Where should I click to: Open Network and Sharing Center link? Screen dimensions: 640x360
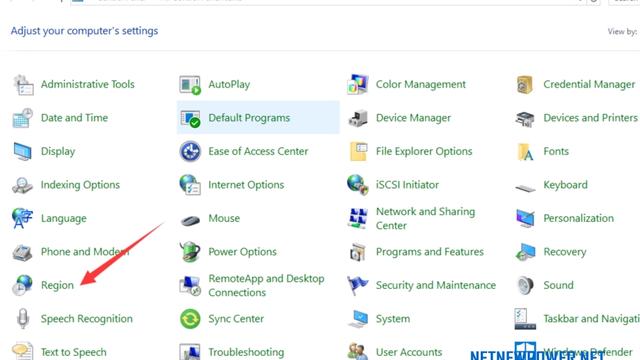[426, 218]
